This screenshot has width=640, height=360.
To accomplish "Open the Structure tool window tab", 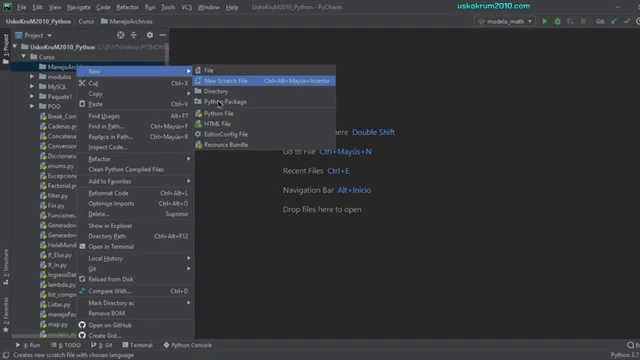I will point(6,267).
